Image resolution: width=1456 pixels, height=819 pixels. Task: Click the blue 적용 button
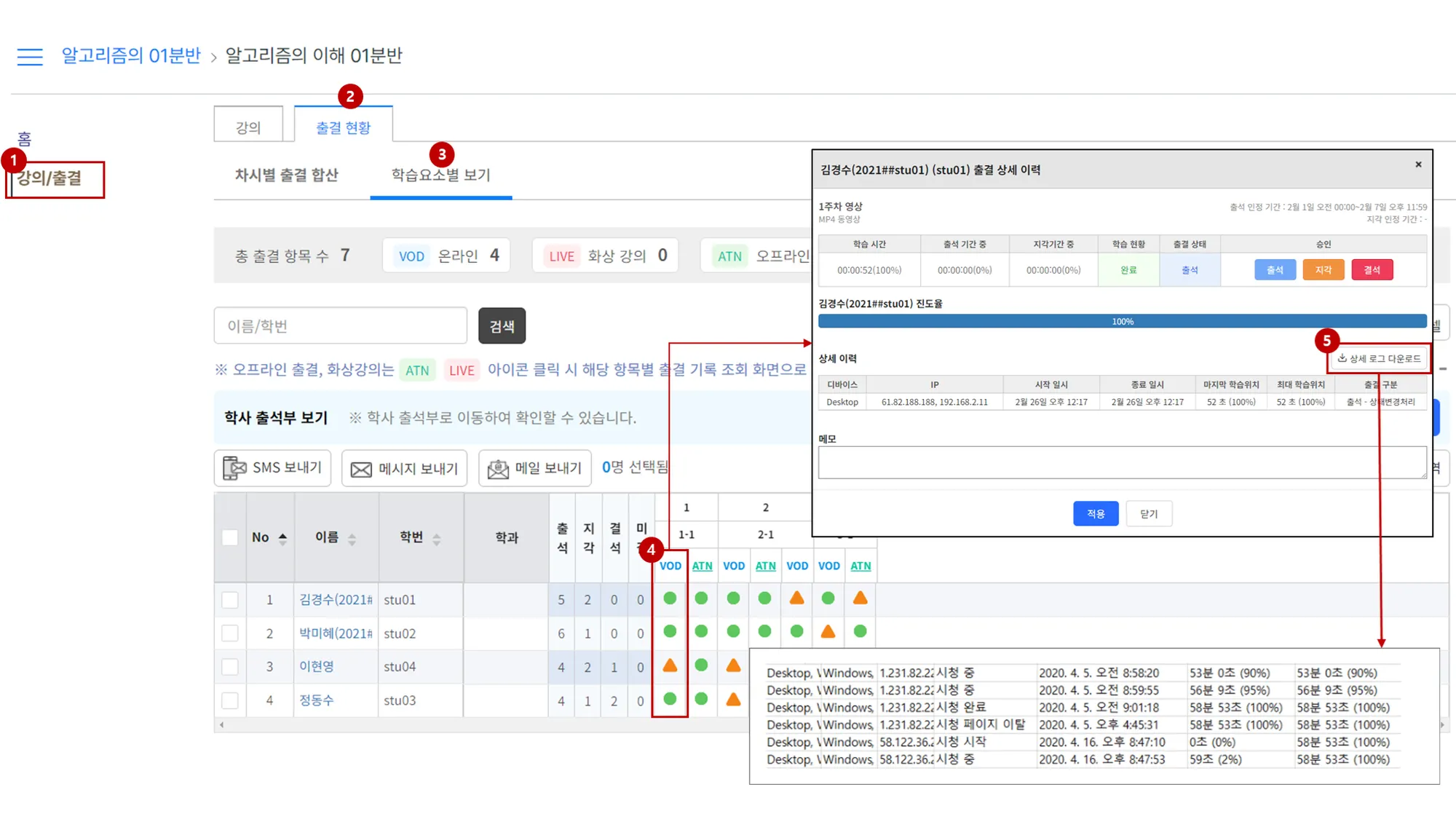pyautogui.click(x=1095, y=514)
